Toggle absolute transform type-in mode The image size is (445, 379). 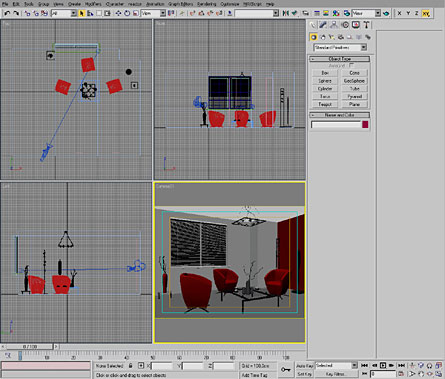coord(141,366)
